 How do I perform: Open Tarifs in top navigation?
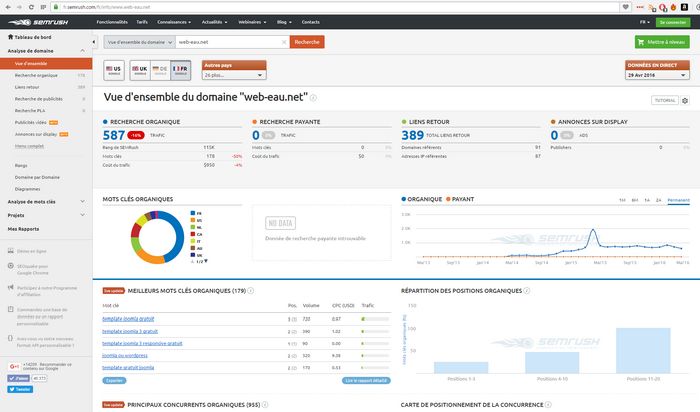click(x=142, y=22)
